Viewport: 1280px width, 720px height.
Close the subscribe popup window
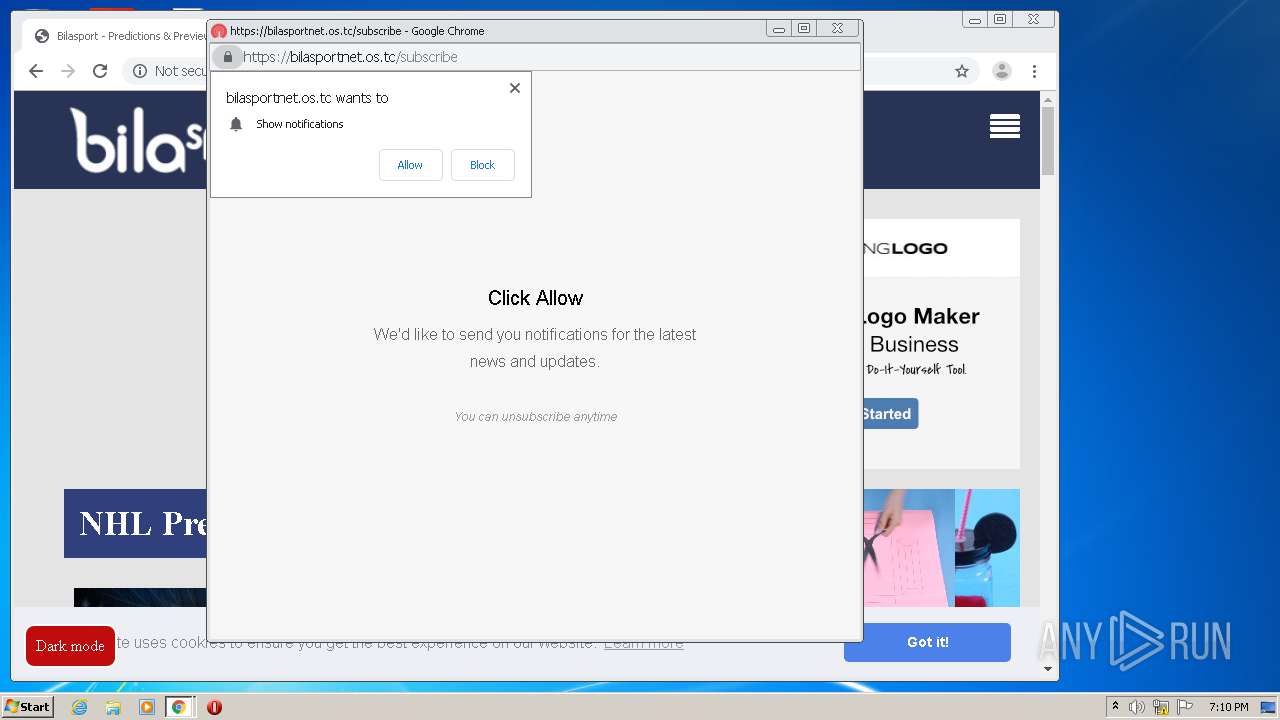837,29
